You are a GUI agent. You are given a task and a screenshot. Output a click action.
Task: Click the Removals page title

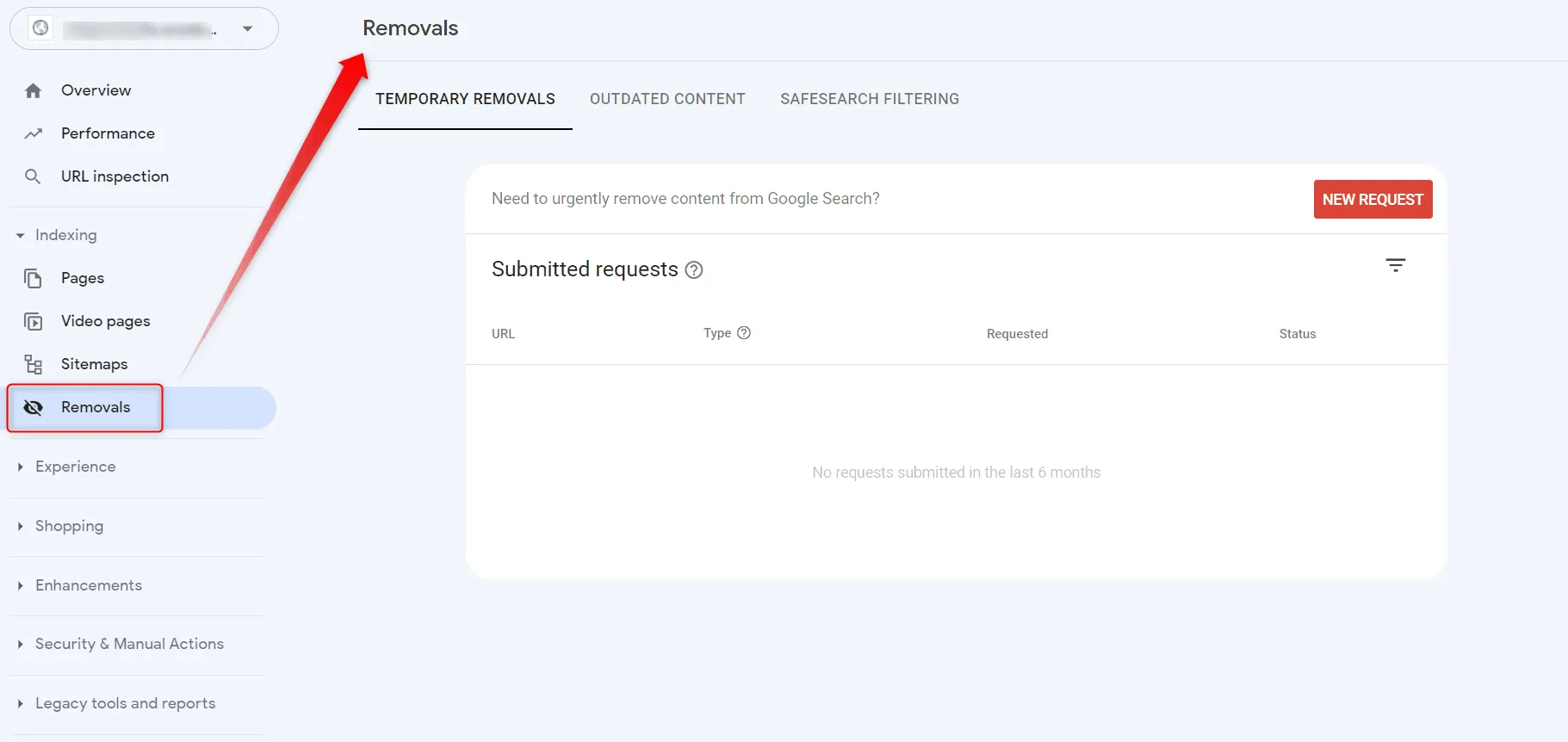(411, 28)
